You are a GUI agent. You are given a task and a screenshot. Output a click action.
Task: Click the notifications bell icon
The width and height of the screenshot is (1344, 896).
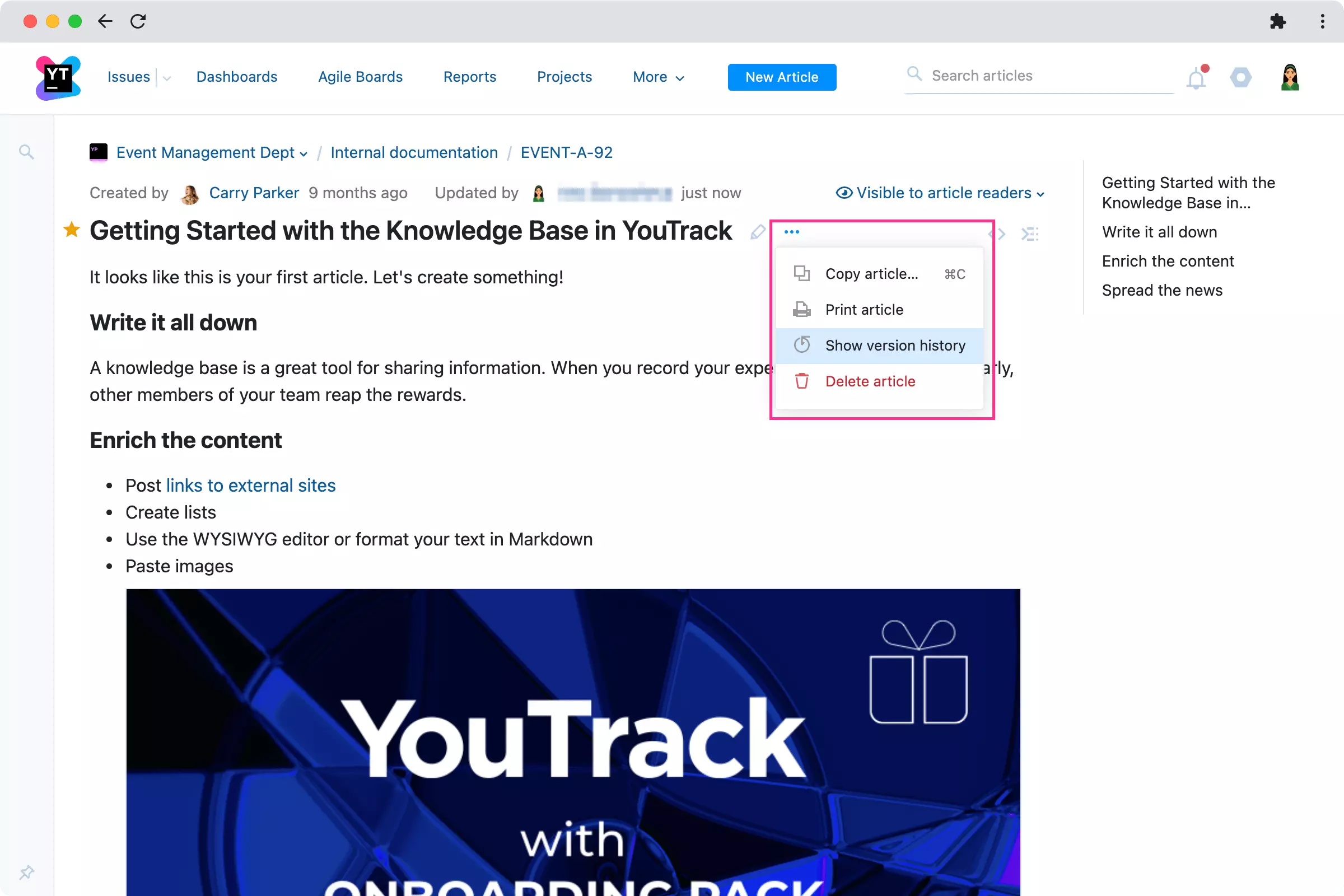1196,76
